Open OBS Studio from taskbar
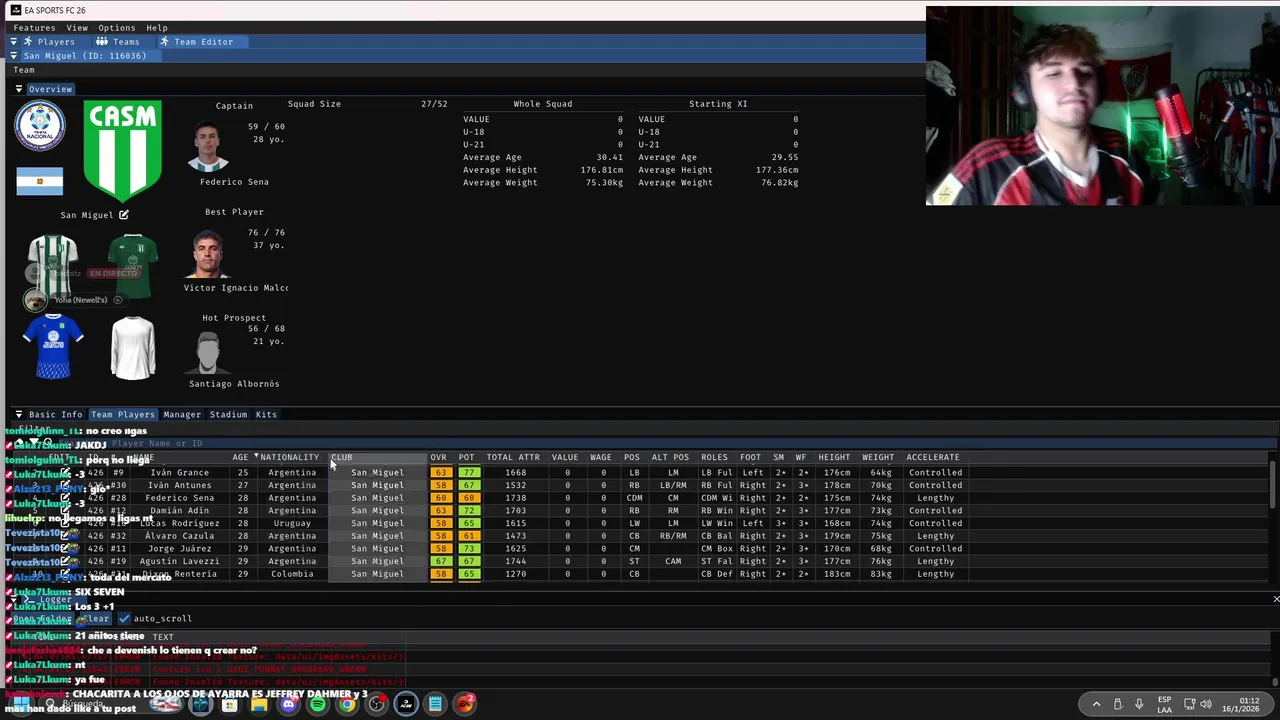 (377, 704)
